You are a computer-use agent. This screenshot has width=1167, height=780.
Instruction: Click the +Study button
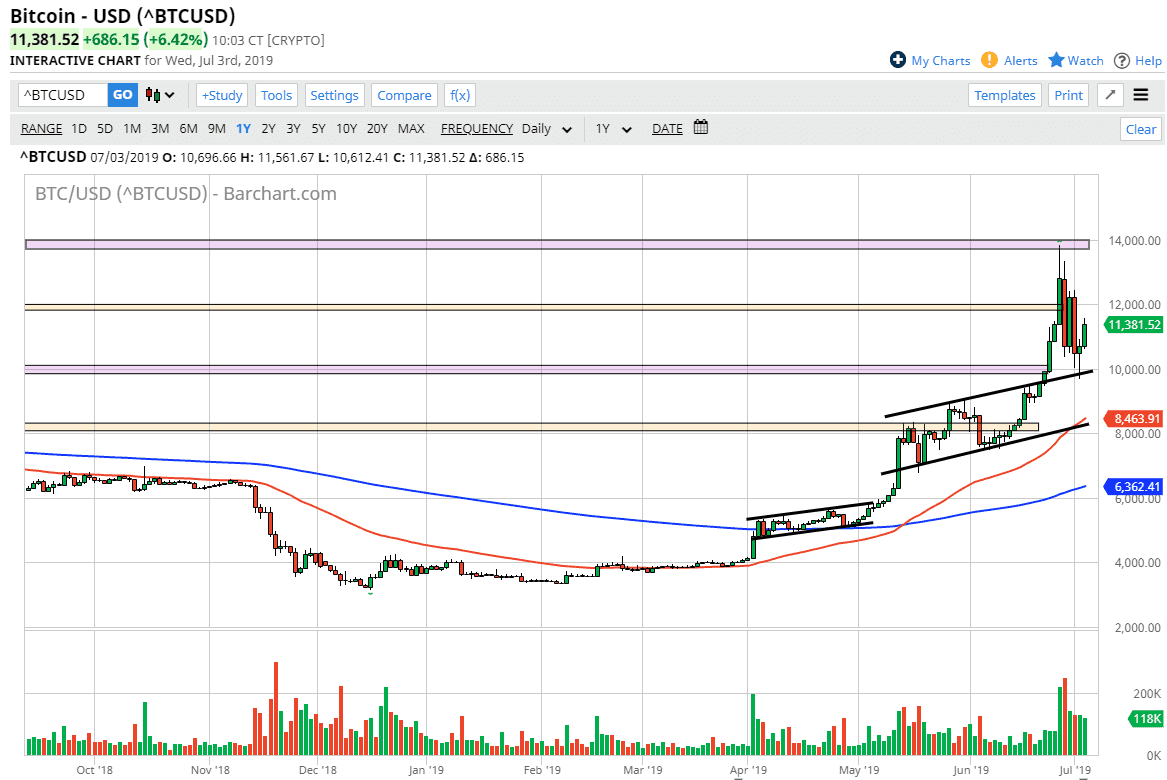click(221, 95)
